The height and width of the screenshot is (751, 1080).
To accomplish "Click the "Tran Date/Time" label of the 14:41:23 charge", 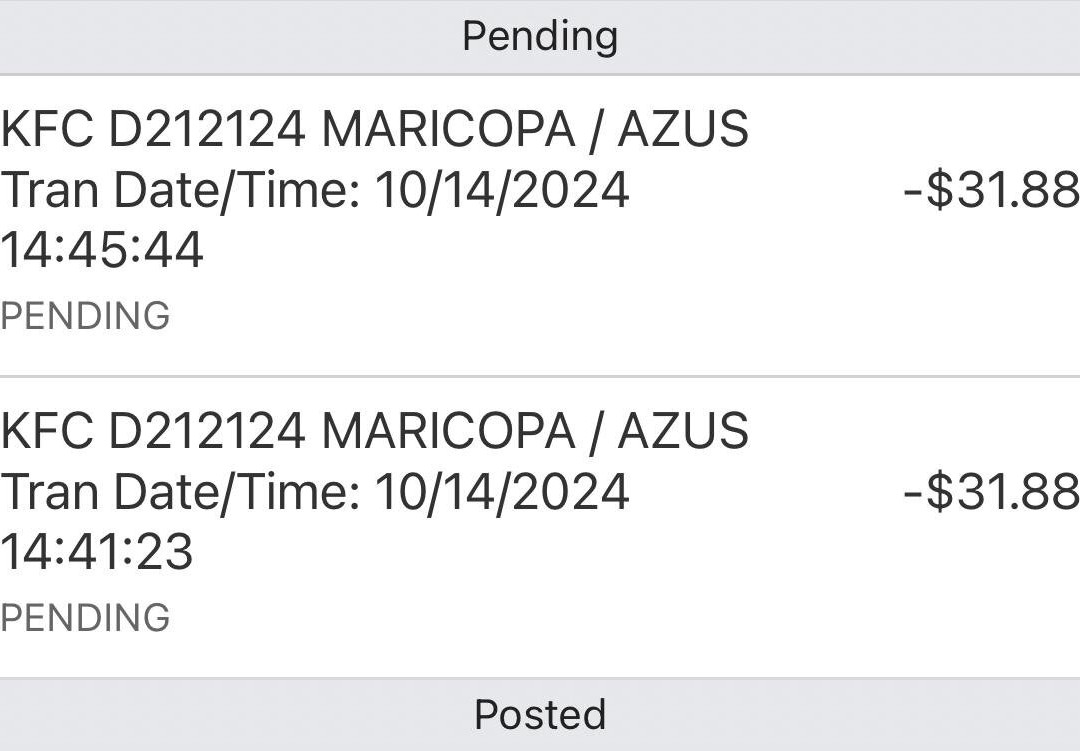I will [x=180, y=492].
